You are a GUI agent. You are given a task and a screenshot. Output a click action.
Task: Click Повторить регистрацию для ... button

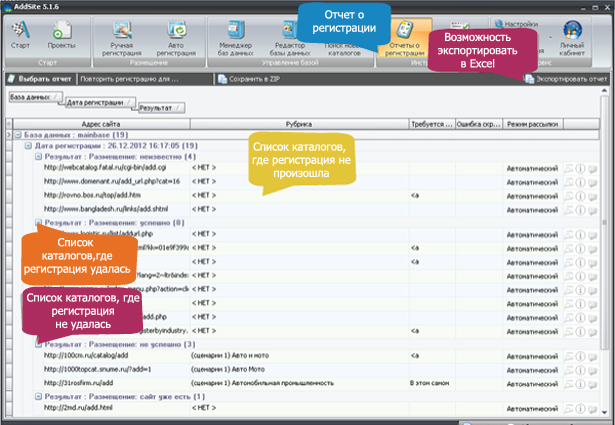[129, 79]
